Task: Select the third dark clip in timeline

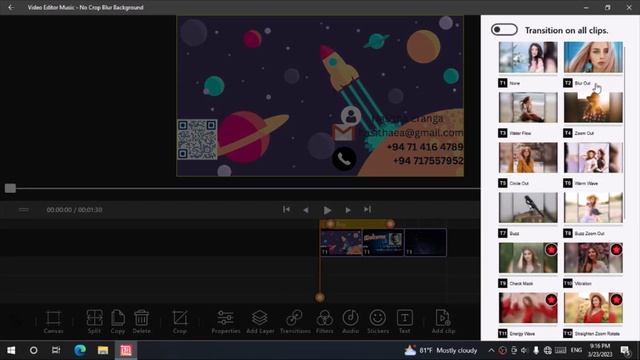Action: (x=426, y=242)
